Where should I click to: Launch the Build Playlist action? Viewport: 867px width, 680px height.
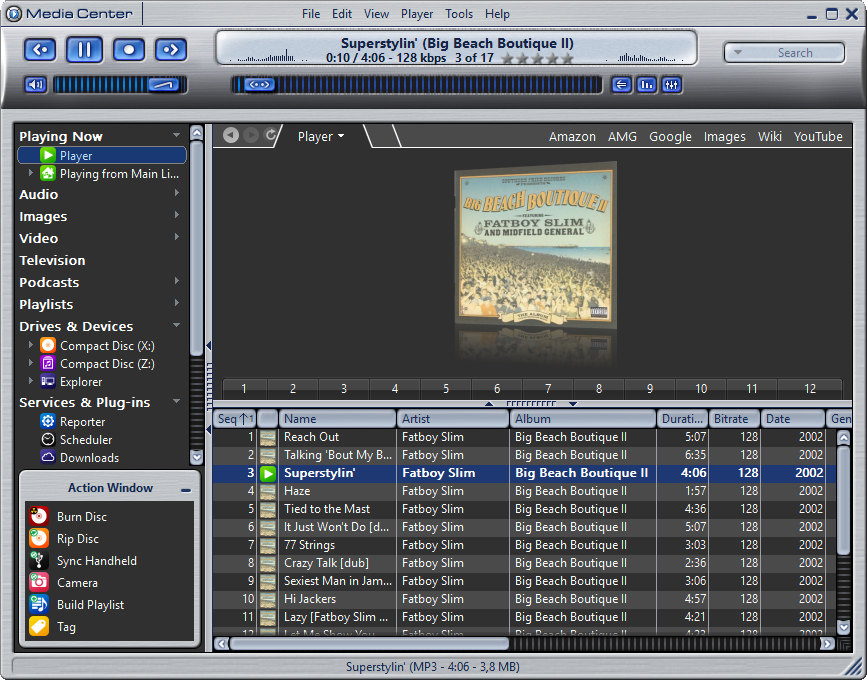coord(90,605)
